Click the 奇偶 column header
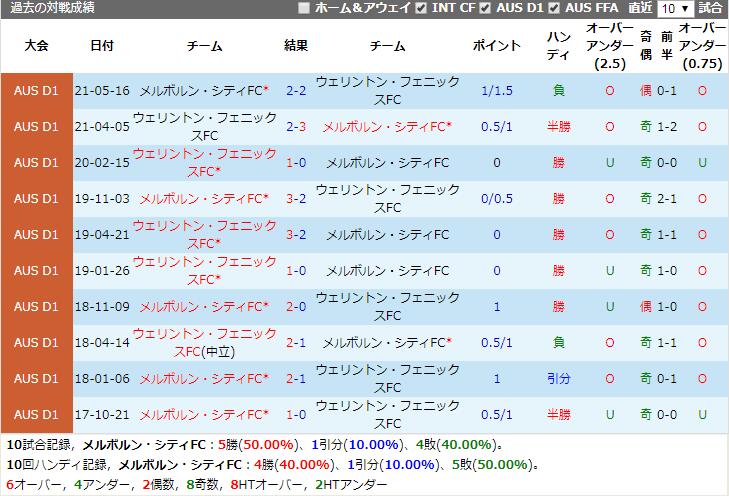729x496 pixels. (646, 46)
